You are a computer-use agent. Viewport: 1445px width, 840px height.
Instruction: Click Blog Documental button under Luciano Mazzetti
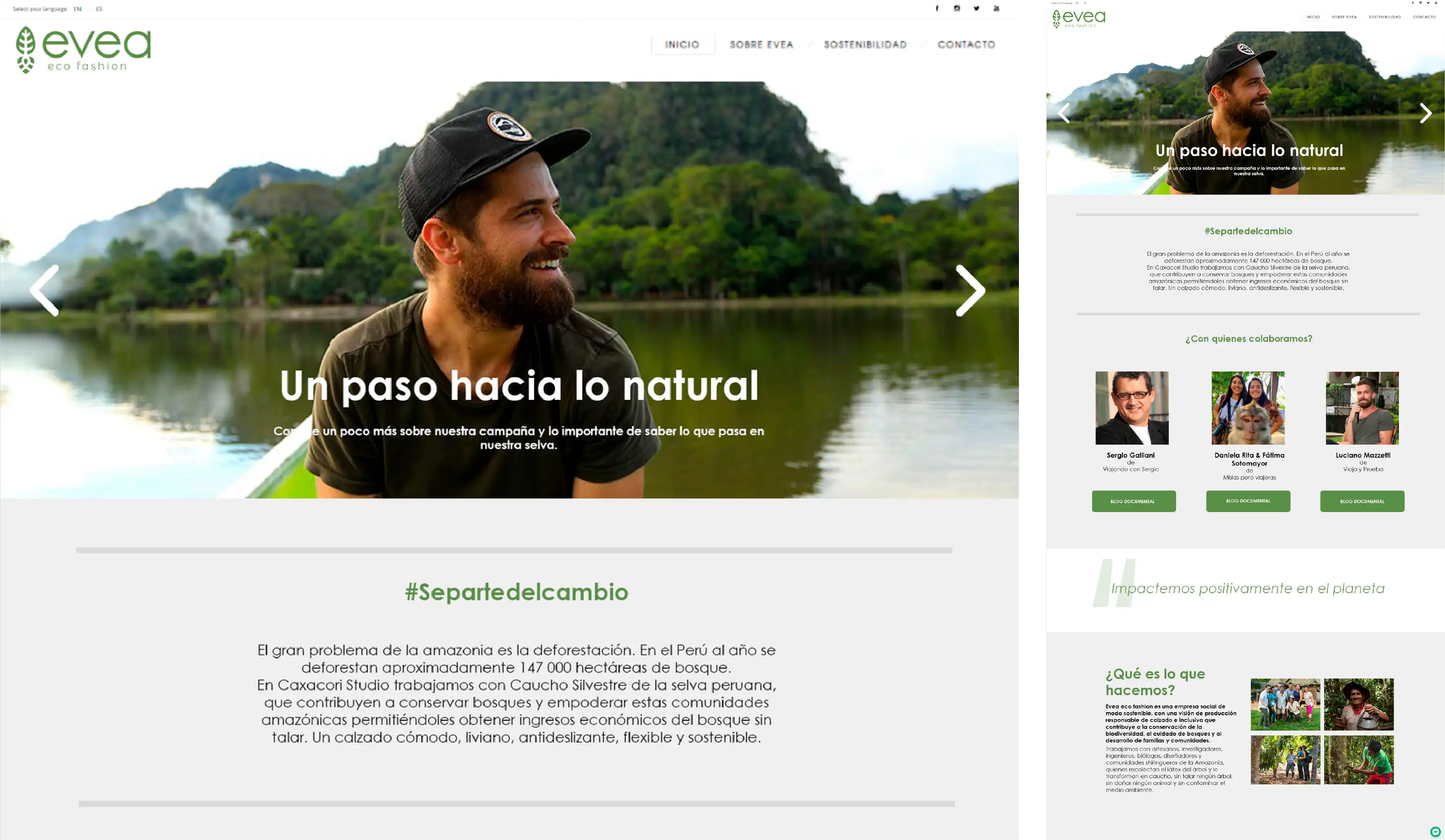(x=1362, y=501)
